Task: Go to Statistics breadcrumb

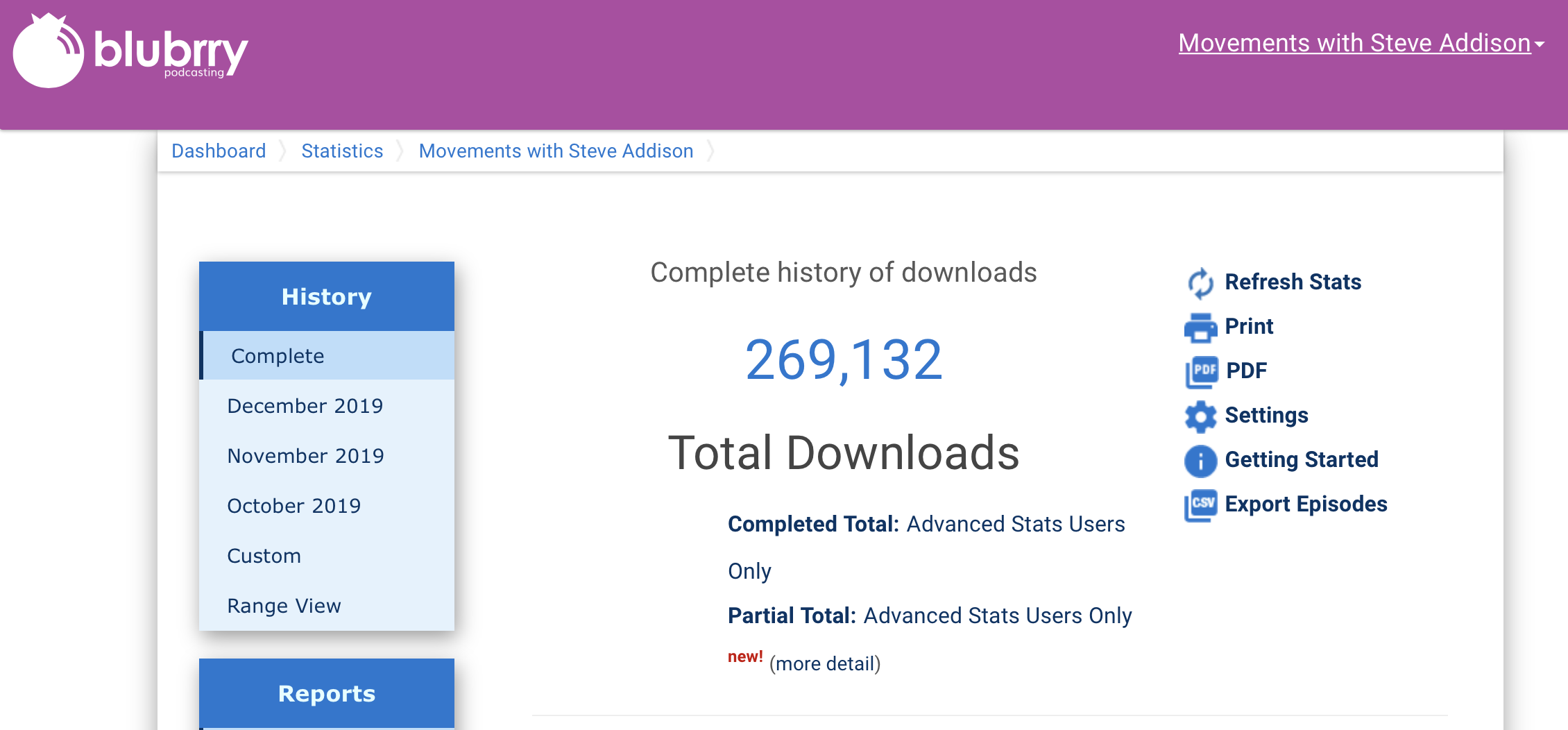Action: [x=342, y=151]
